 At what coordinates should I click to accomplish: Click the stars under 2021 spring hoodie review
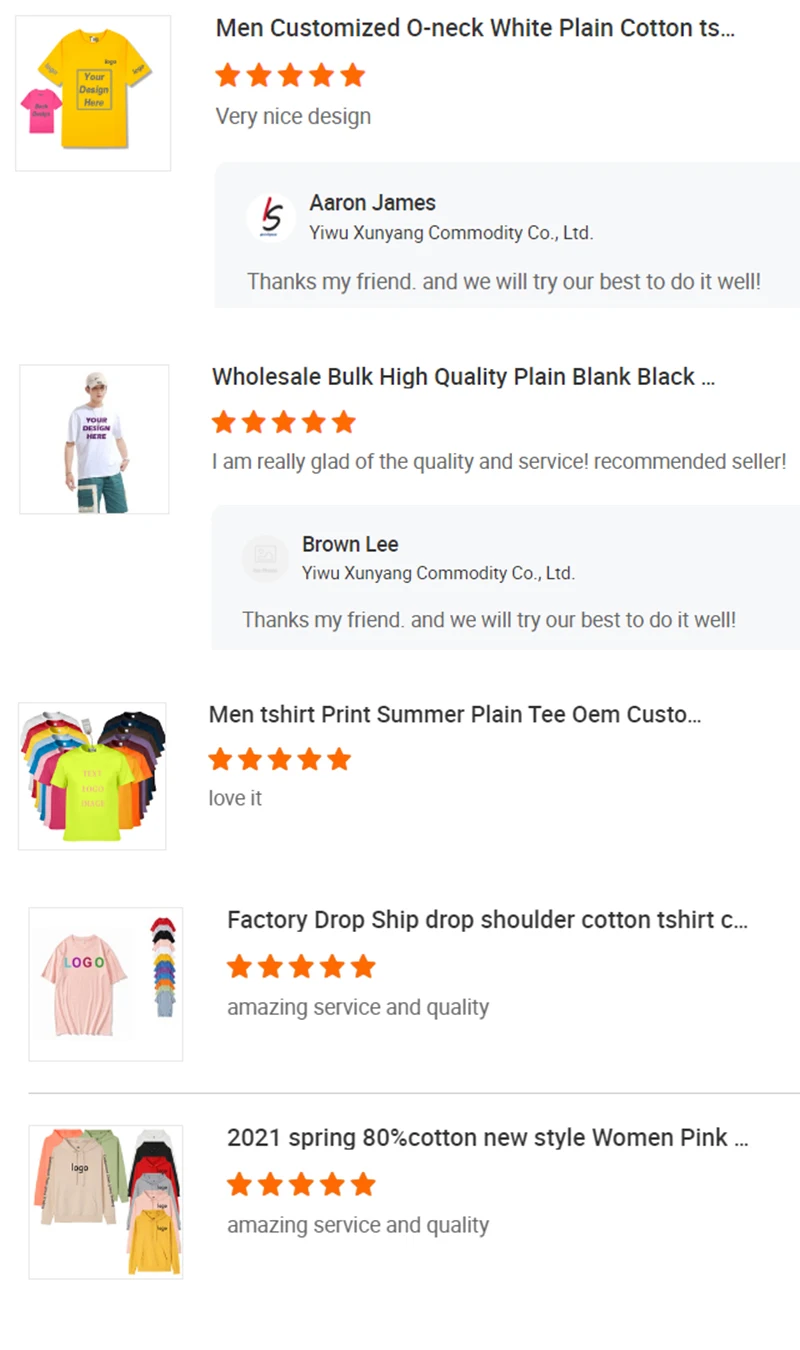(300, 1185)
